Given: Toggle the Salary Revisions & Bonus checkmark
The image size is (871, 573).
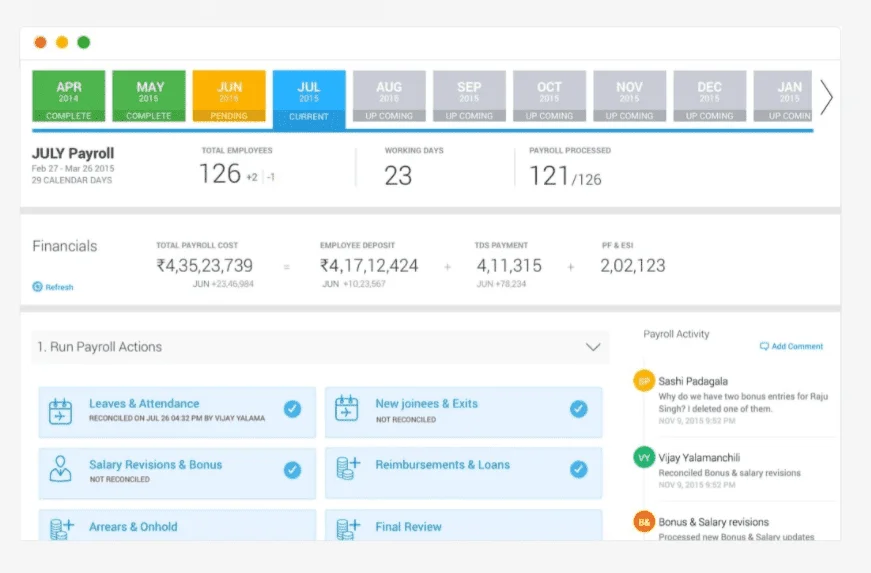Looking at the screenshot, I should 292,470.
